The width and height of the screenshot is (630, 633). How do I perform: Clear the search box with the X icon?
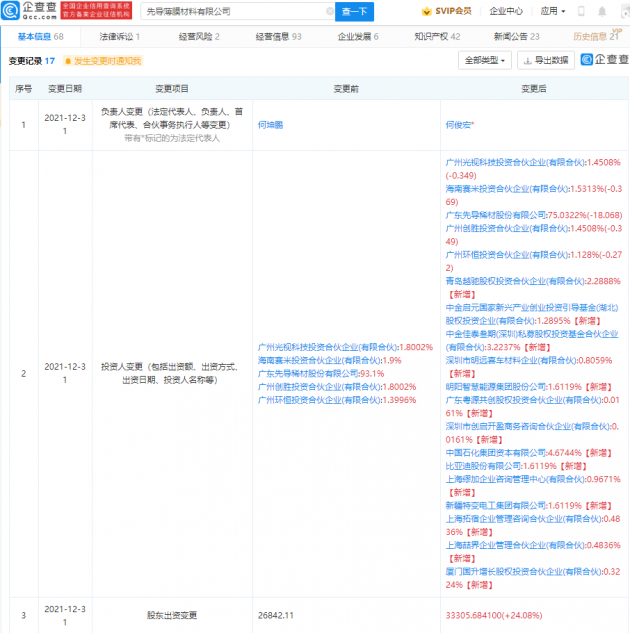[330, 11]
